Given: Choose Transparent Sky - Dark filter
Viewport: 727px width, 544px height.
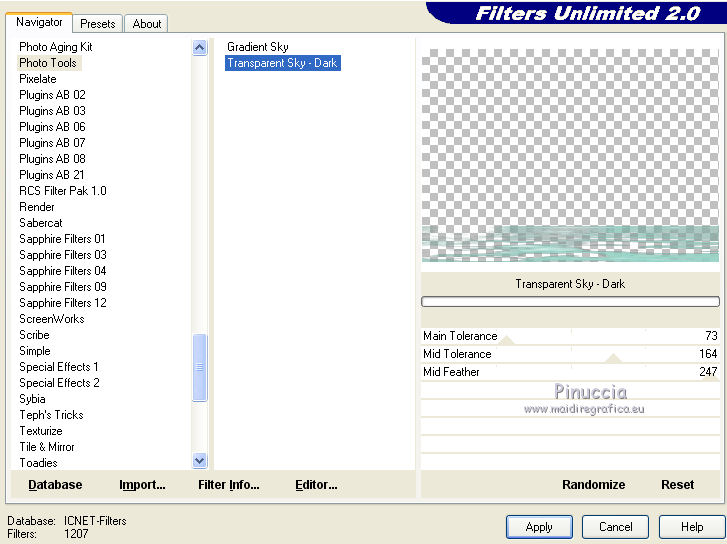Looking at the screenshot, I should (x=283, y=63).
